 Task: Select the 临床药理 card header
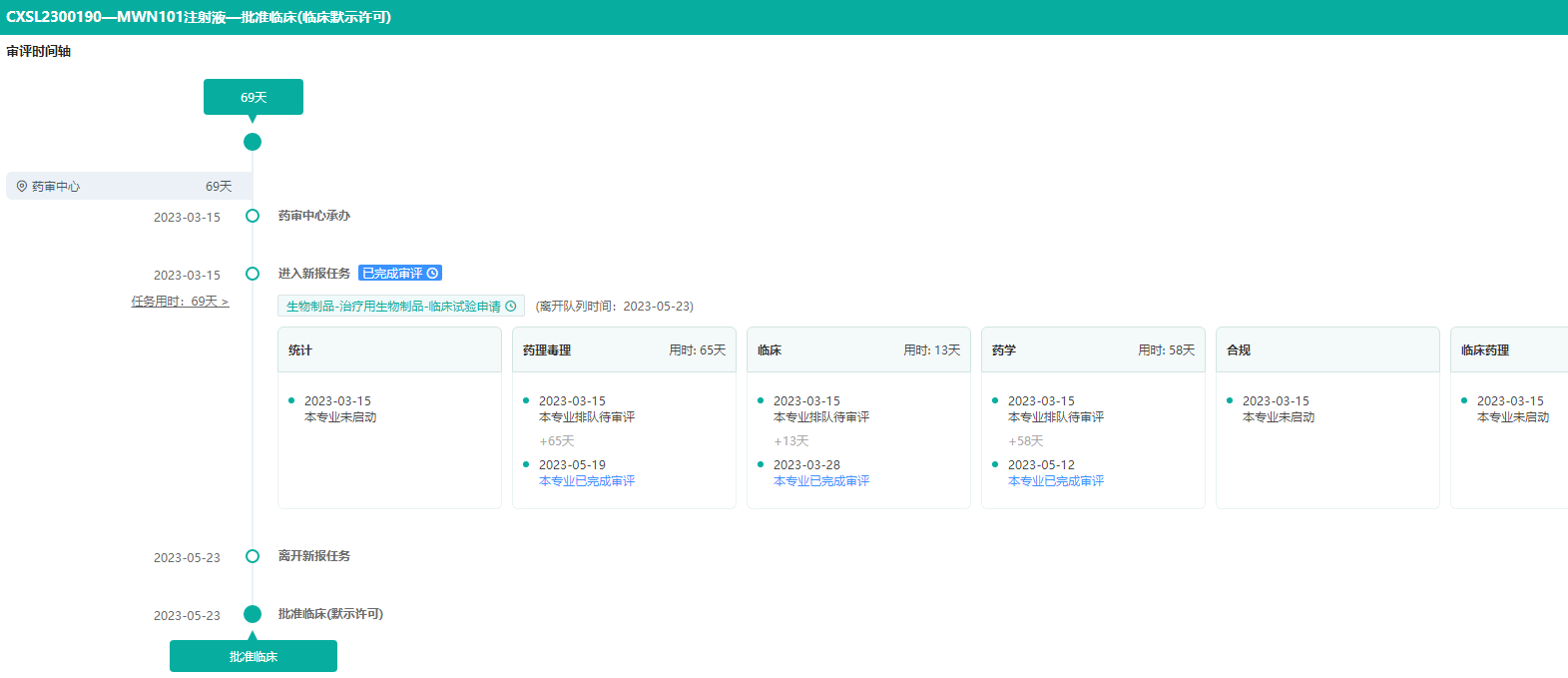1507,350
